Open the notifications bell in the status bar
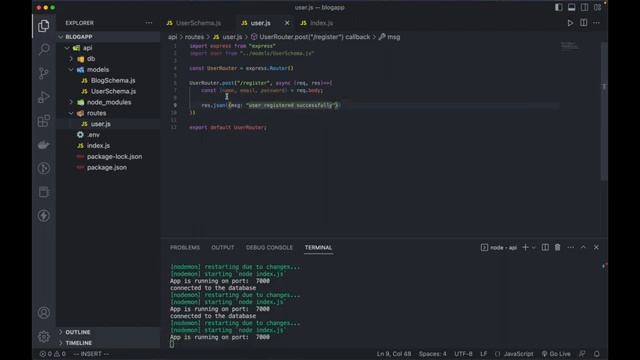 click(597, 354)
